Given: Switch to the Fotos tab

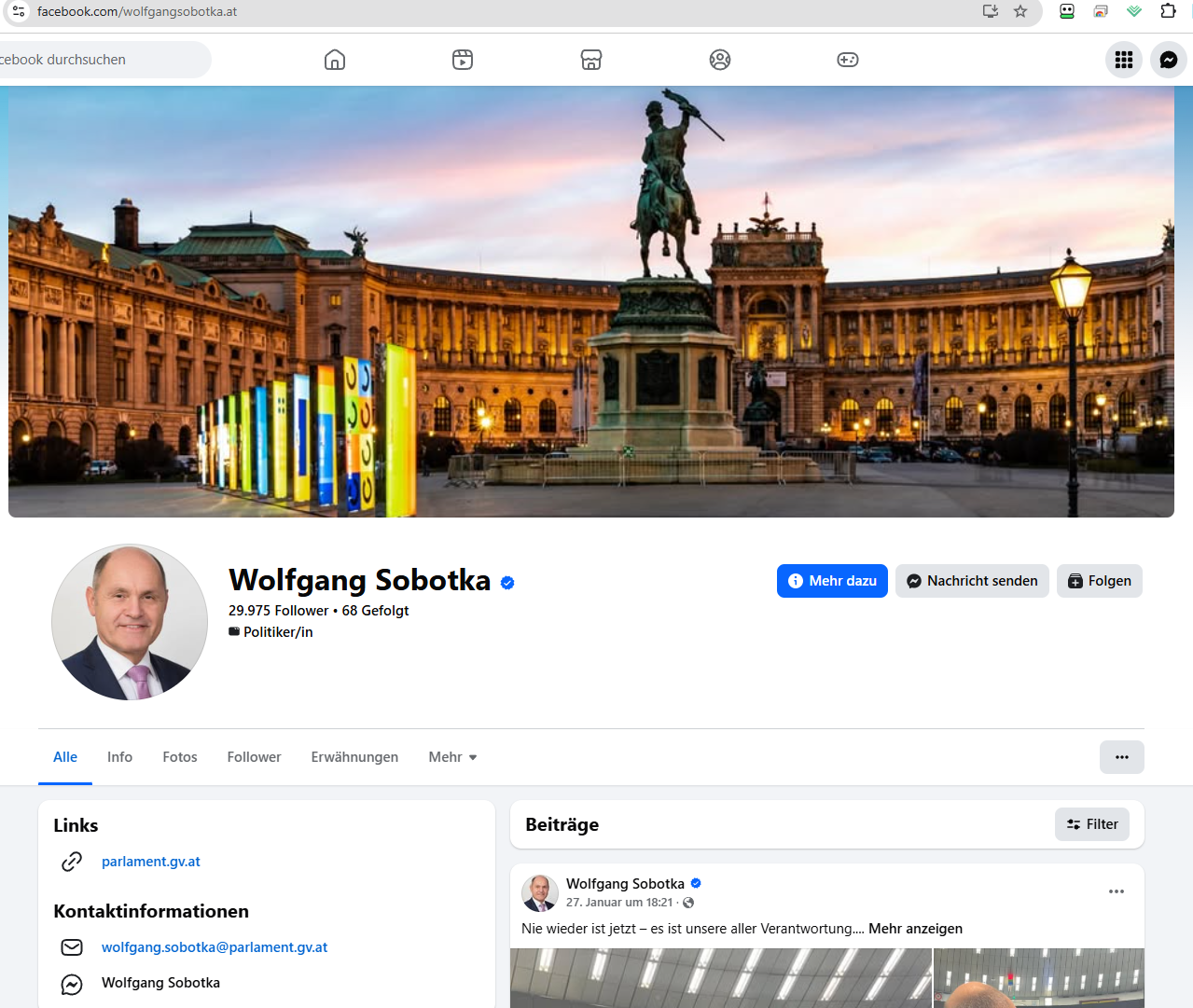Looking at the screenshot, I should click(180, 757).
